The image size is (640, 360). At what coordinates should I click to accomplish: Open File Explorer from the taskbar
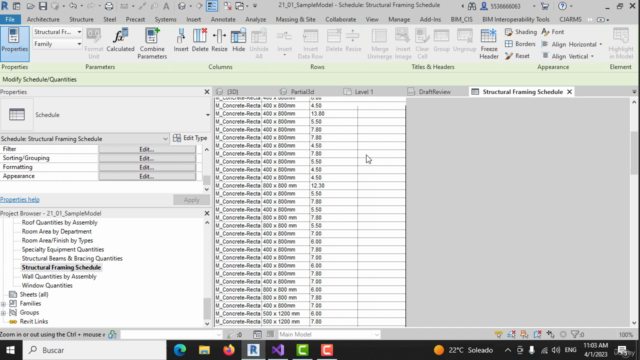pyautogui.click(x=204, y=350)
